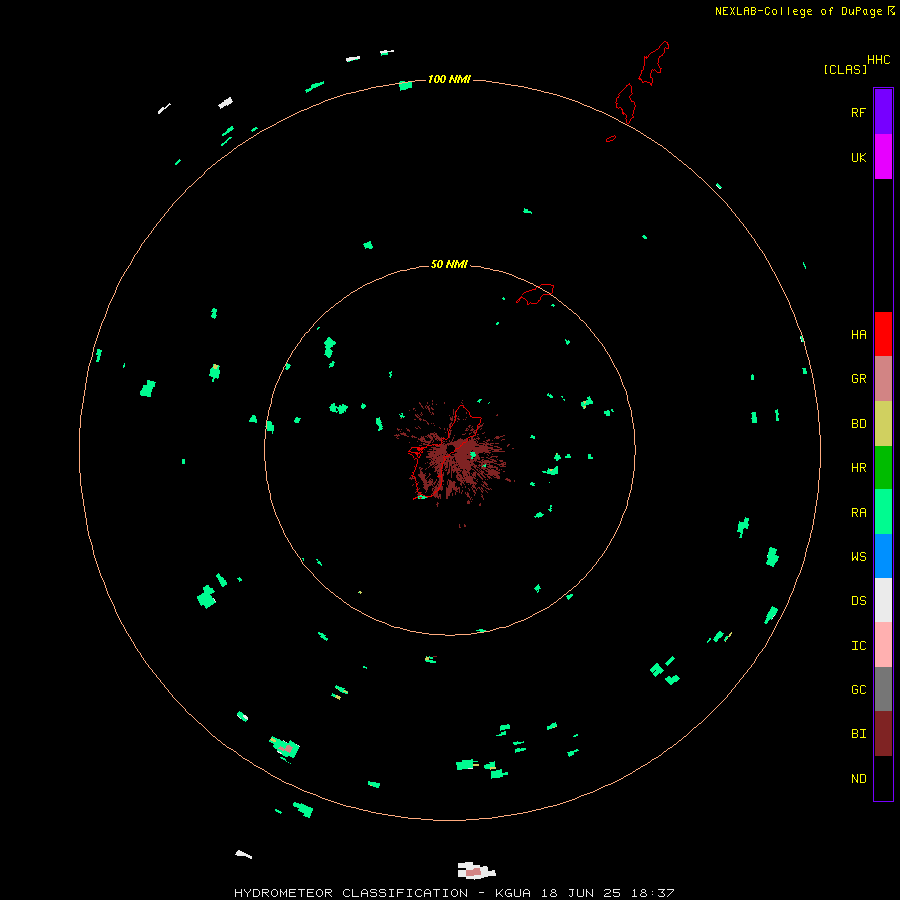Click the KGUA station identifier

(513, 893)
